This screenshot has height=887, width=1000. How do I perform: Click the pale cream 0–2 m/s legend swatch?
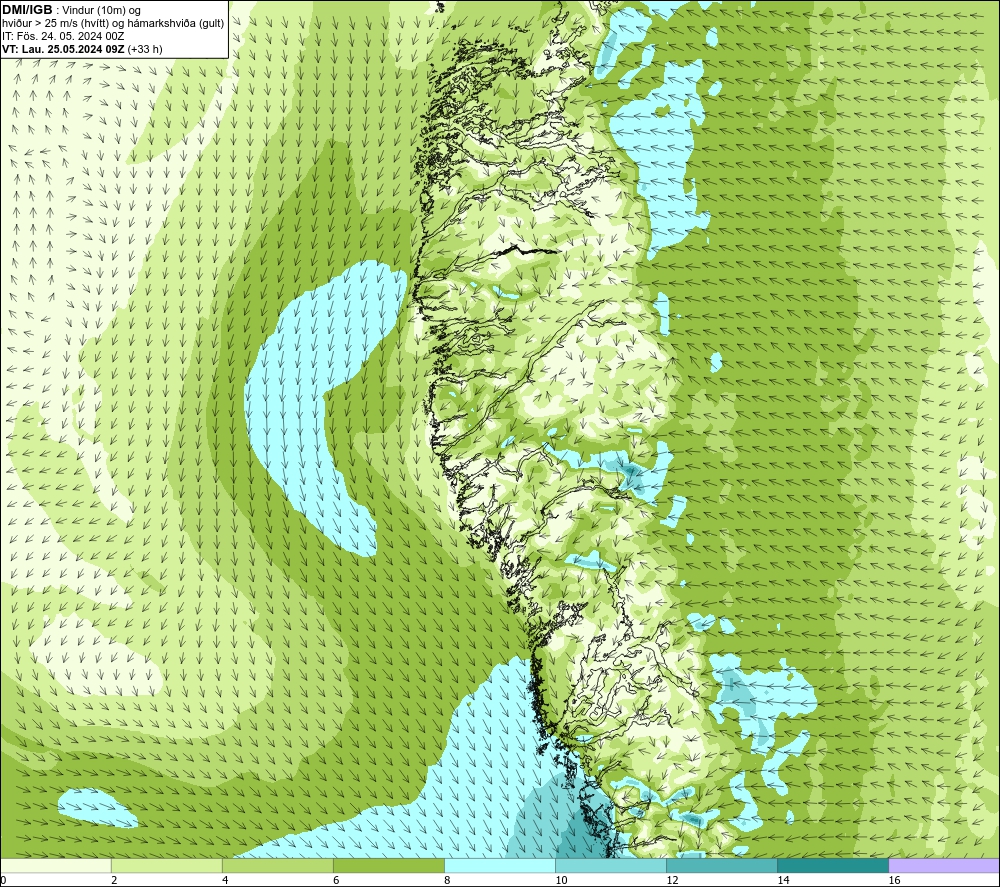point(56,866)
